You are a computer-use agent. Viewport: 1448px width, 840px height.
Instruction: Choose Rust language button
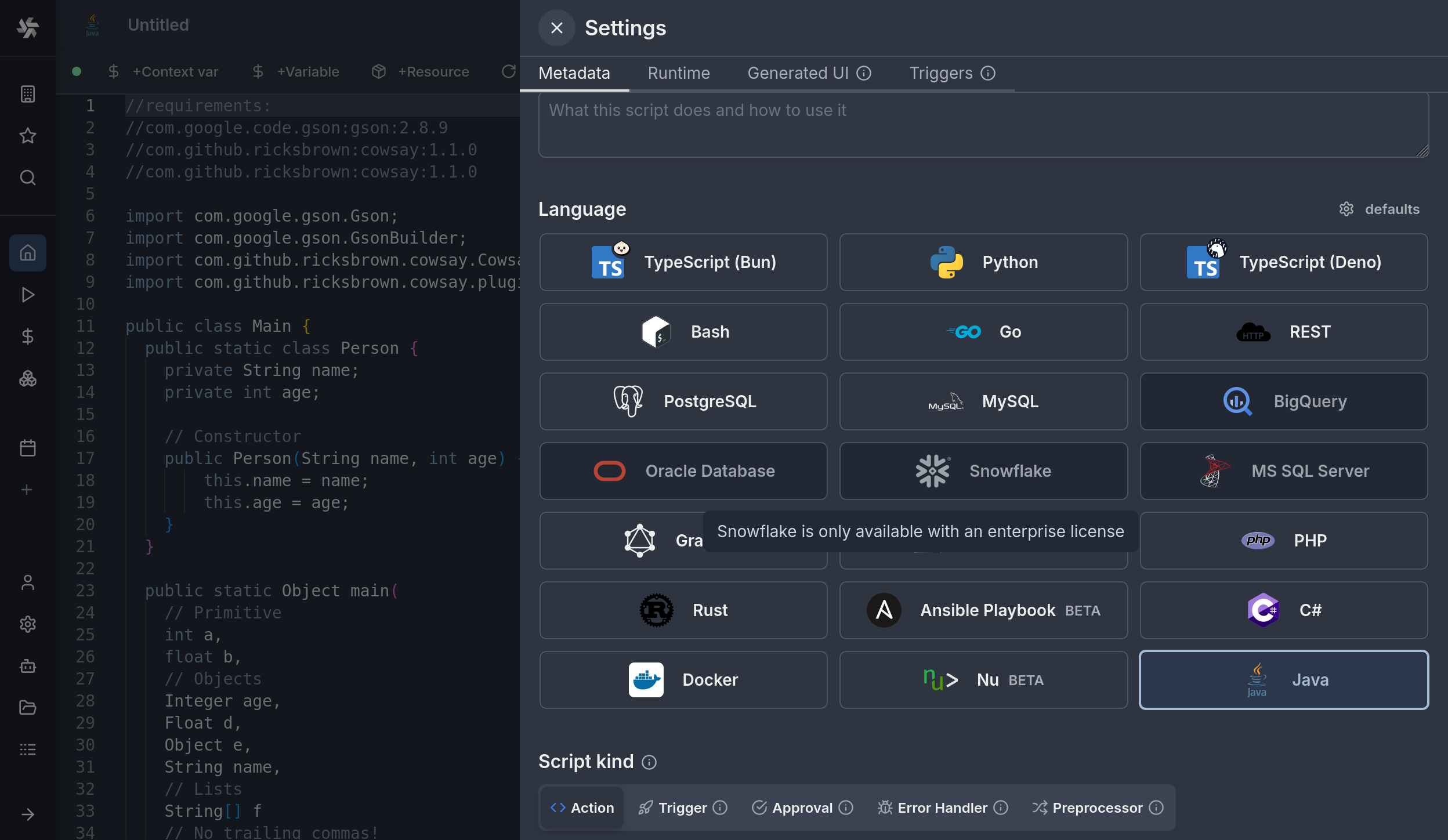click(x=683, y=610)
